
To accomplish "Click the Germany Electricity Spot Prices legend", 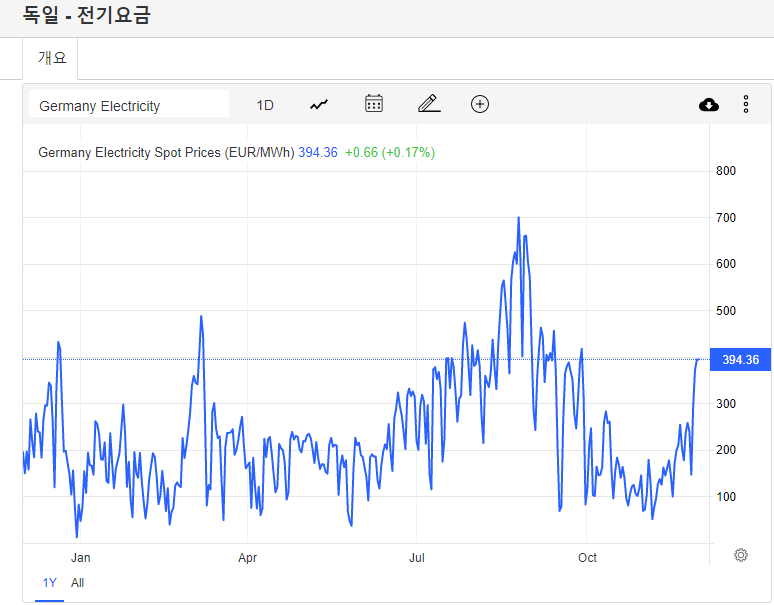I will (166, 152).
